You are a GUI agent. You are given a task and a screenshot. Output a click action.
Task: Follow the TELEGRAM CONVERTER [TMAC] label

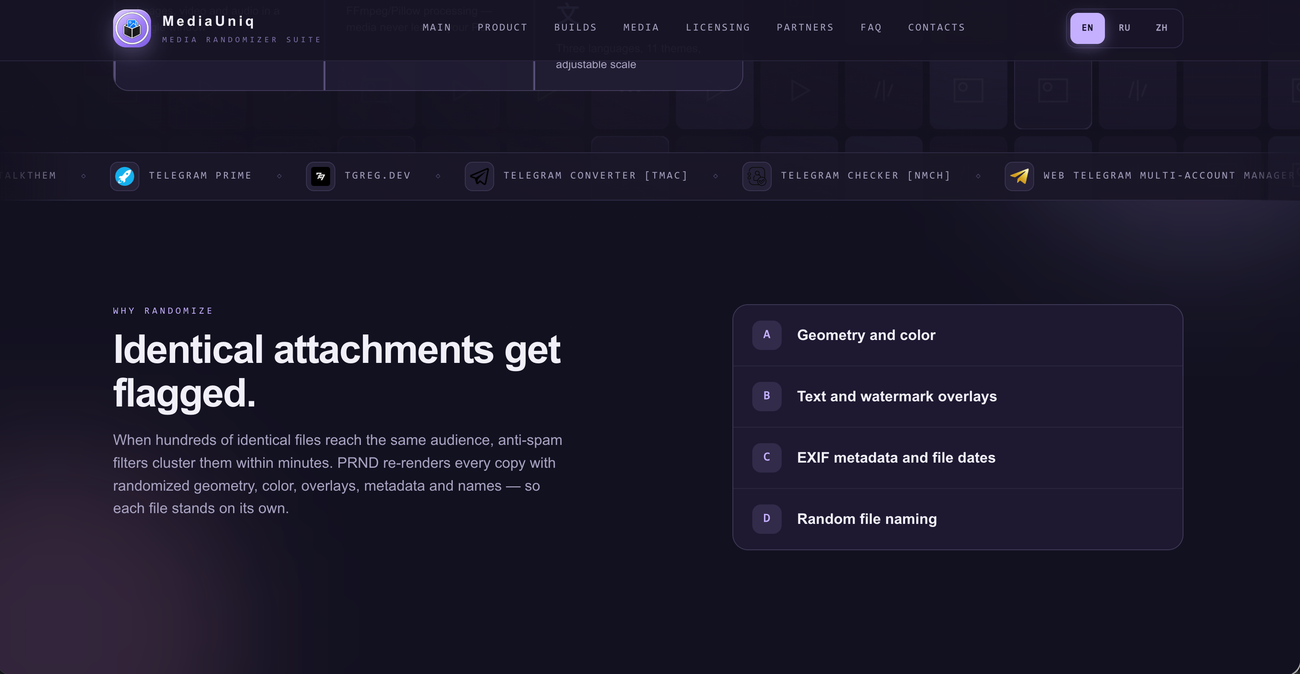click(596, 176)
